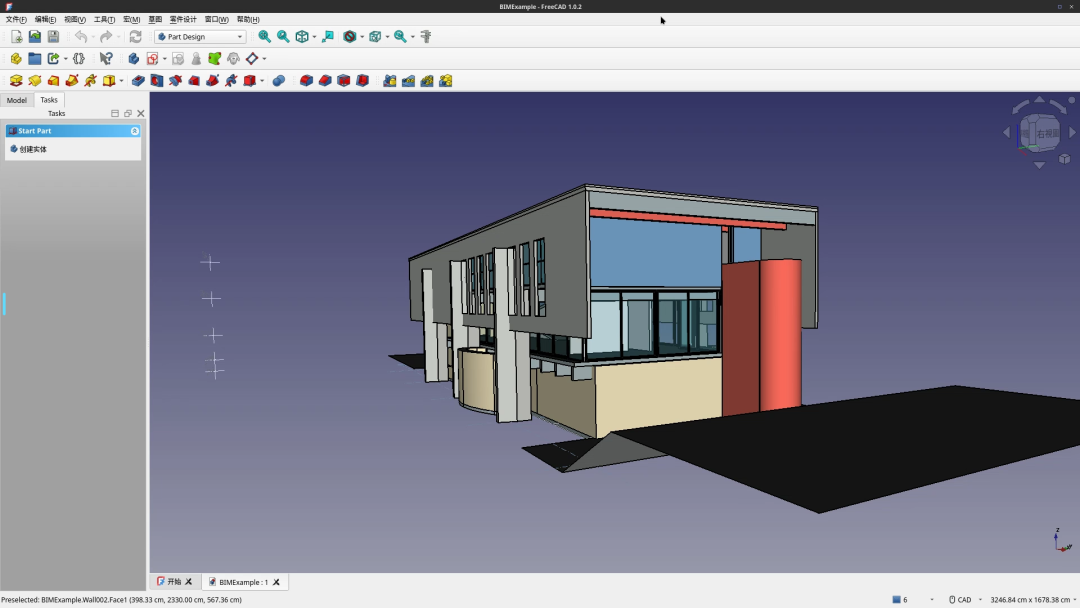The width and height of the screenshot is (1080, 608).
Task: Choose the Groove tool
Action: pyautogui.click(x=175, y=81)
